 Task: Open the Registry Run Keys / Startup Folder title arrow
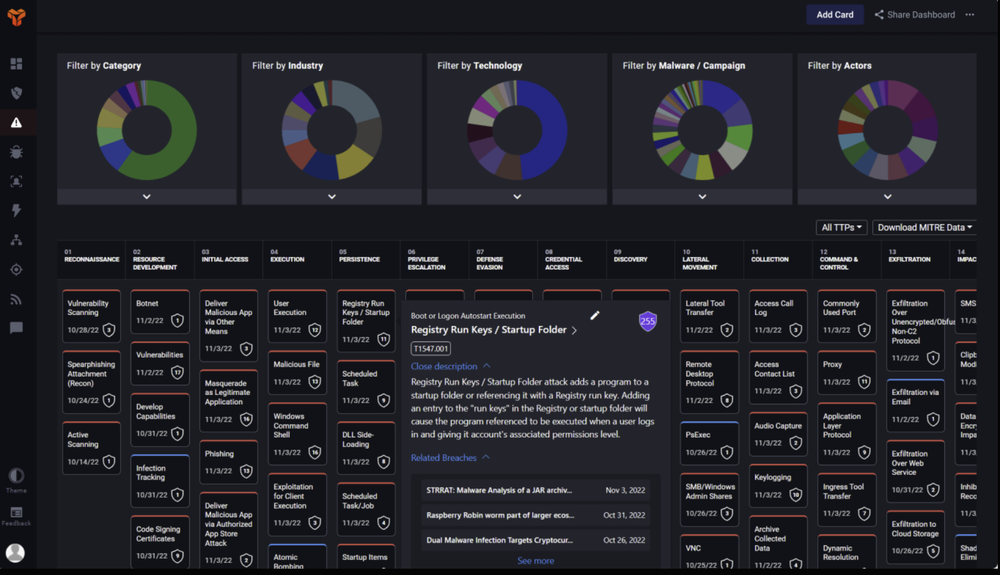click(x=574, y=330)
